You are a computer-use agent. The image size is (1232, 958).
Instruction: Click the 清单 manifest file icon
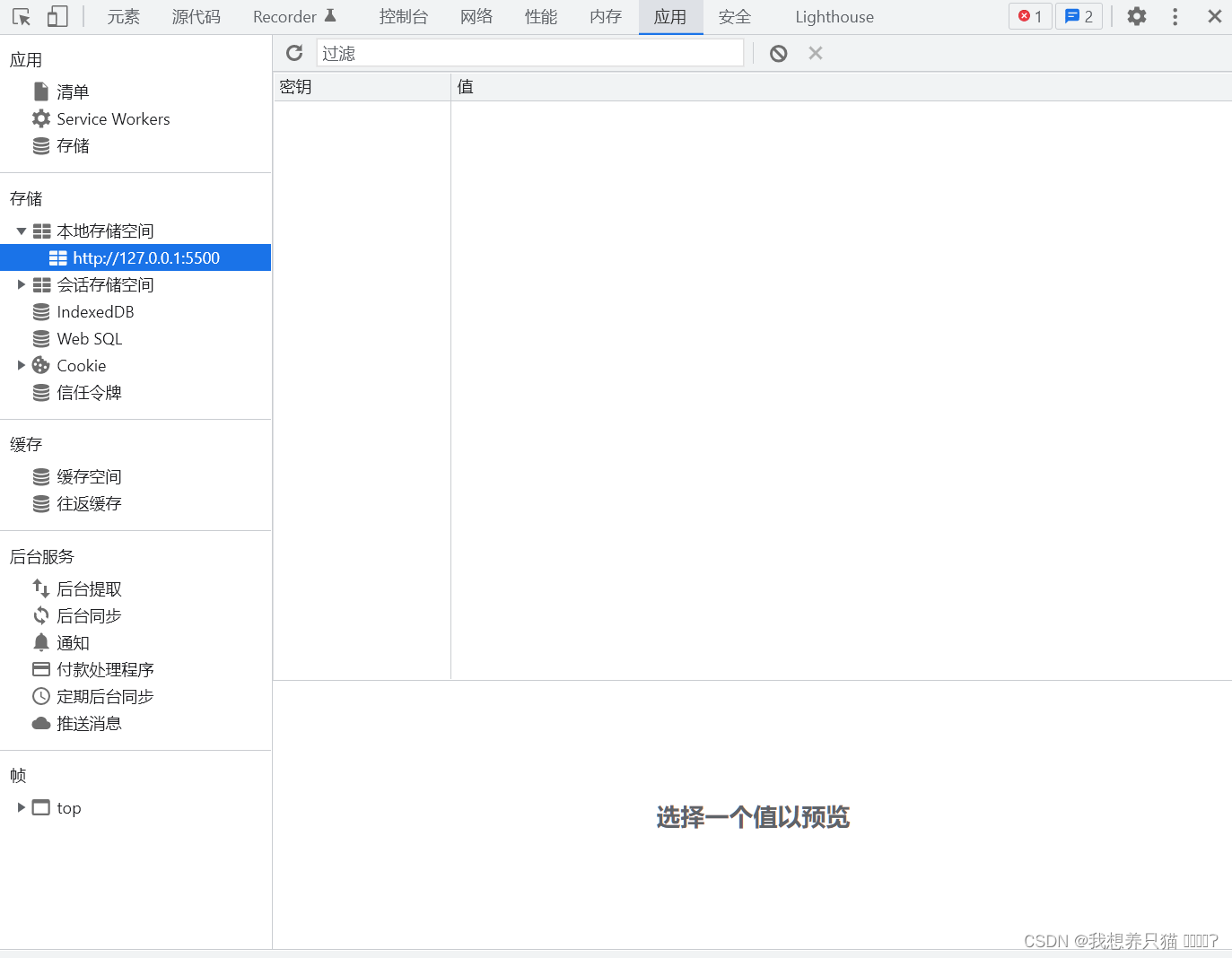tap(41, 91)
